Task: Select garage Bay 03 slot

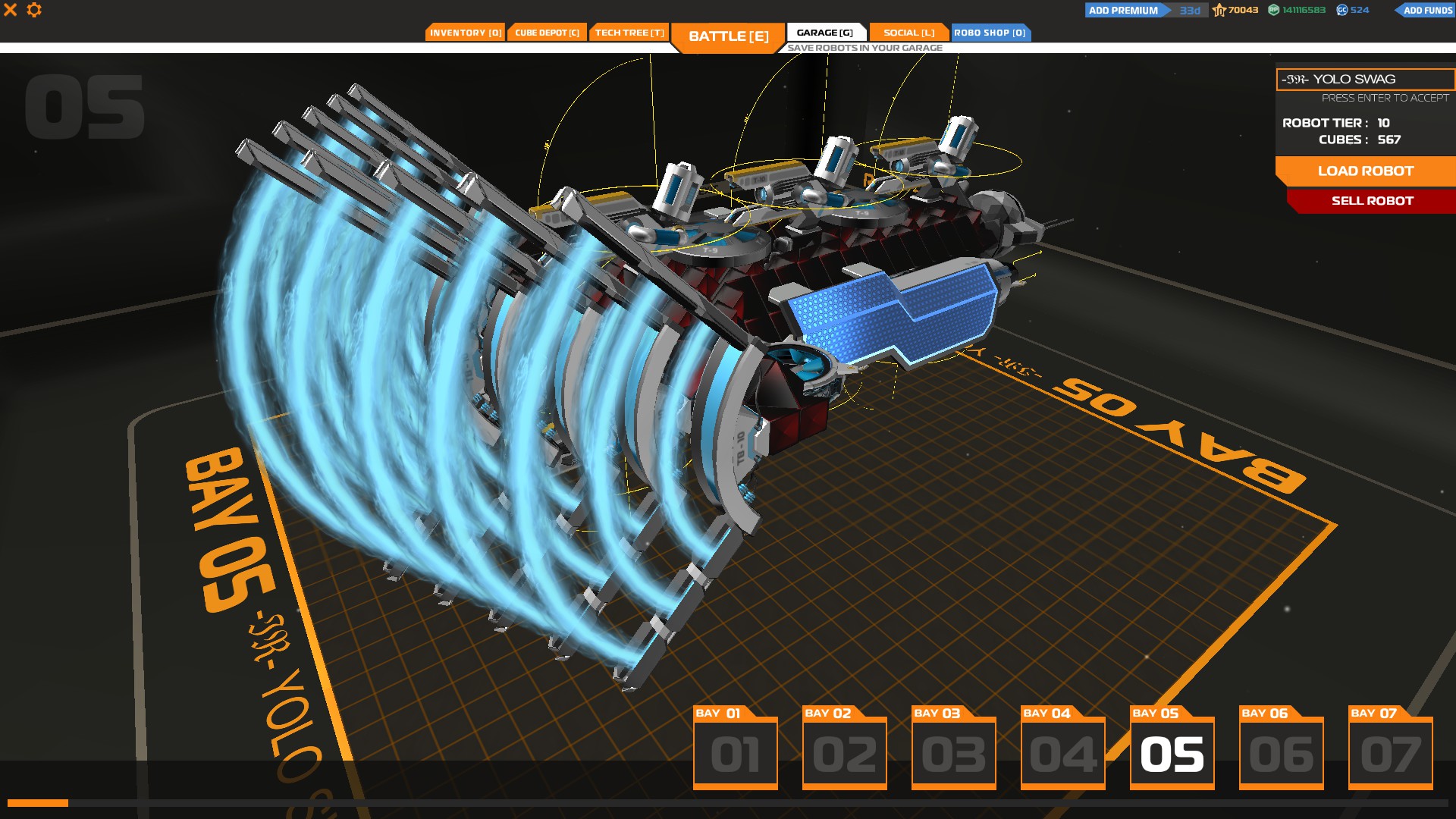Action: tap(953, 748)
